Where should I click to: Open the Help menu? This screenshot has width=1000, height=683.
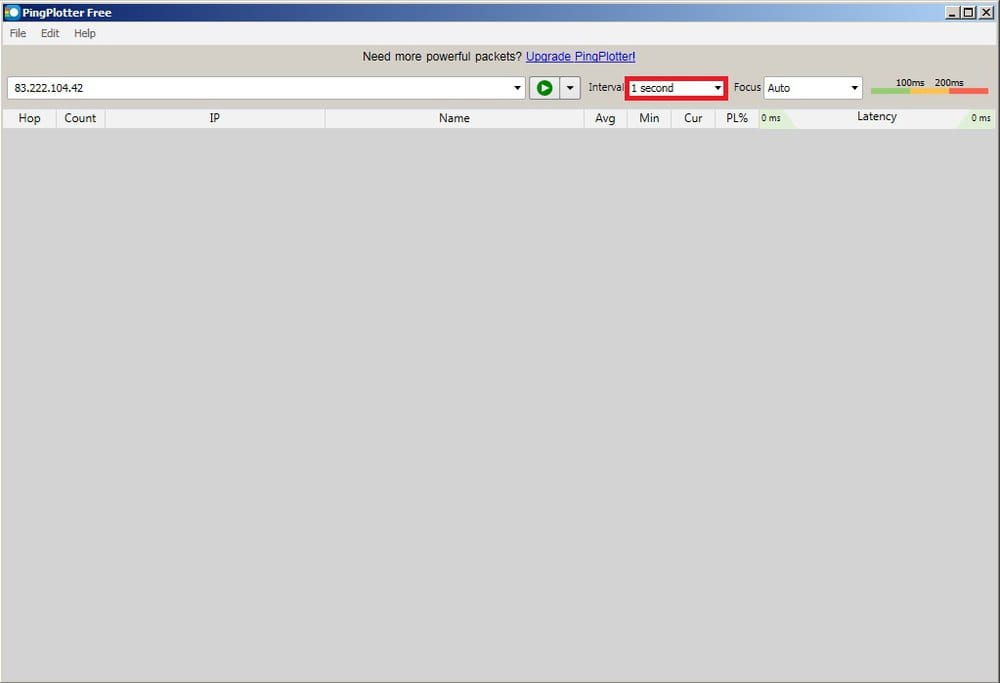point(85,33)
